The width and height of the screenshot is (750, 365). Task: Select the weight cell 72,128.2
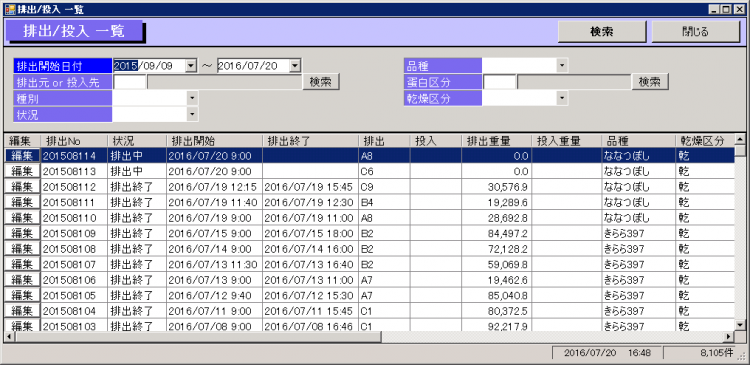click(496, 249)
